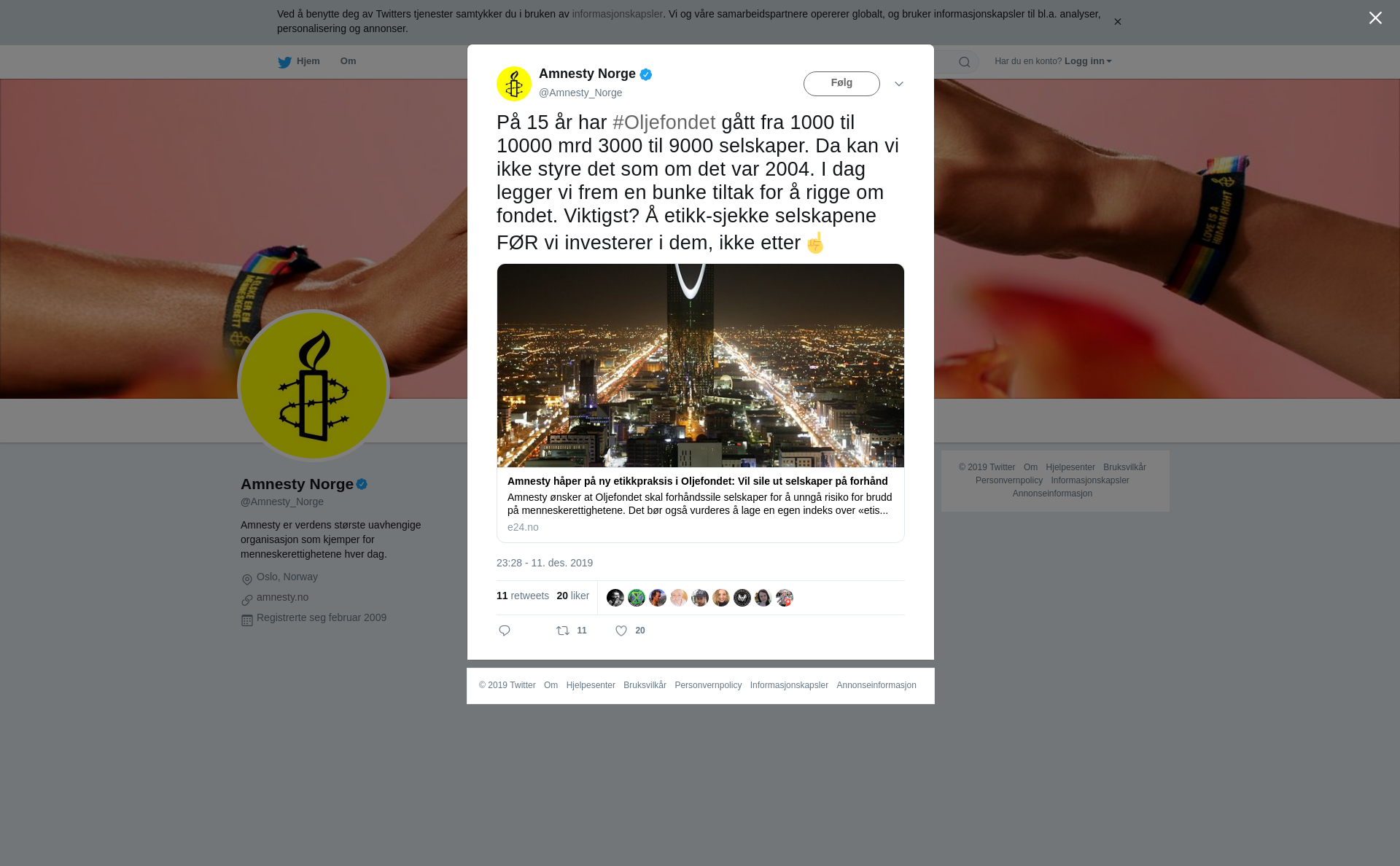Click the #Oljefondet hashtag link
Screen dimensions: 1400x866
[x=664, y=122]
